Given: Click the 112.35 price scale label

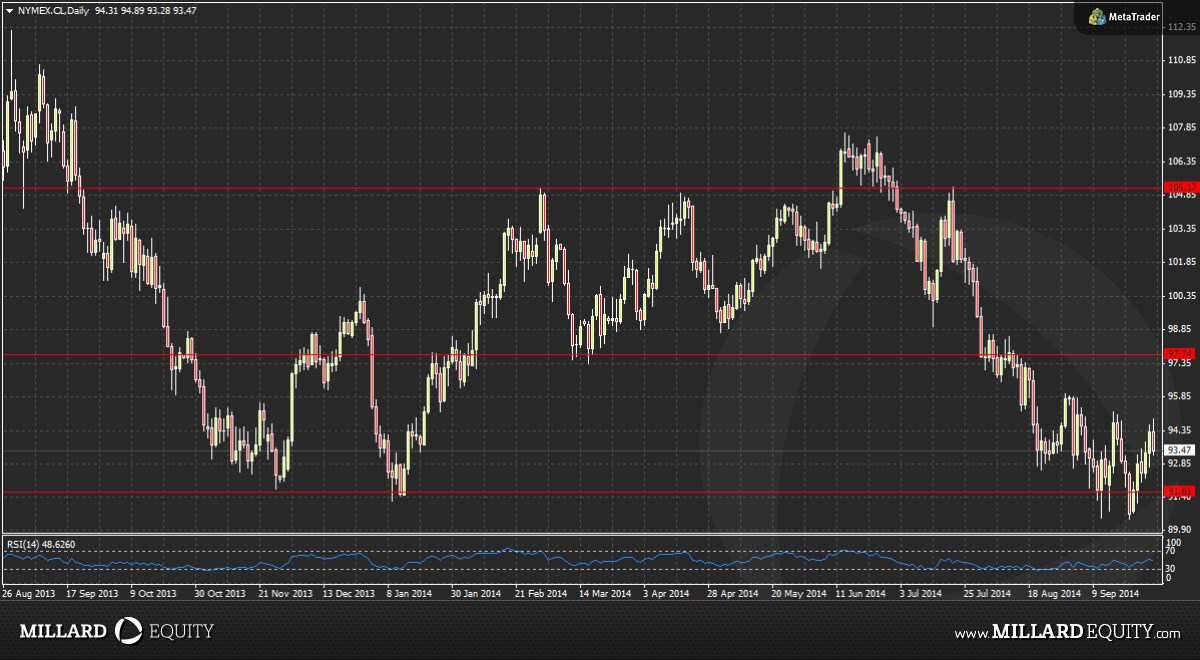Looking at the screenshot, I should pyautogui.click(x=1182, y=27).
